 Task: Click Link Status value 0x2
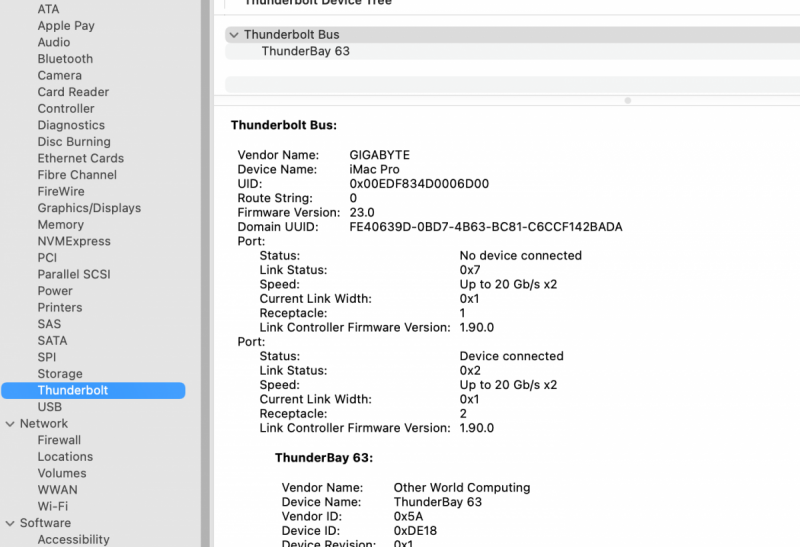point(469,370)
